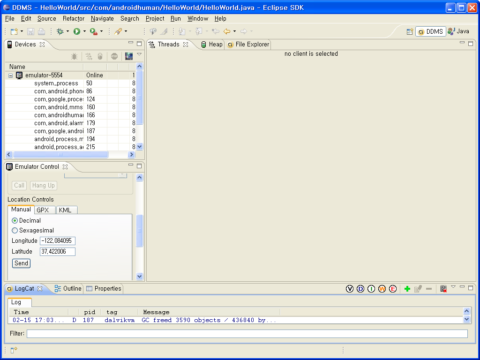Open the back navigation history dropdown
This screenshot has height=360, width=480.
235,31
